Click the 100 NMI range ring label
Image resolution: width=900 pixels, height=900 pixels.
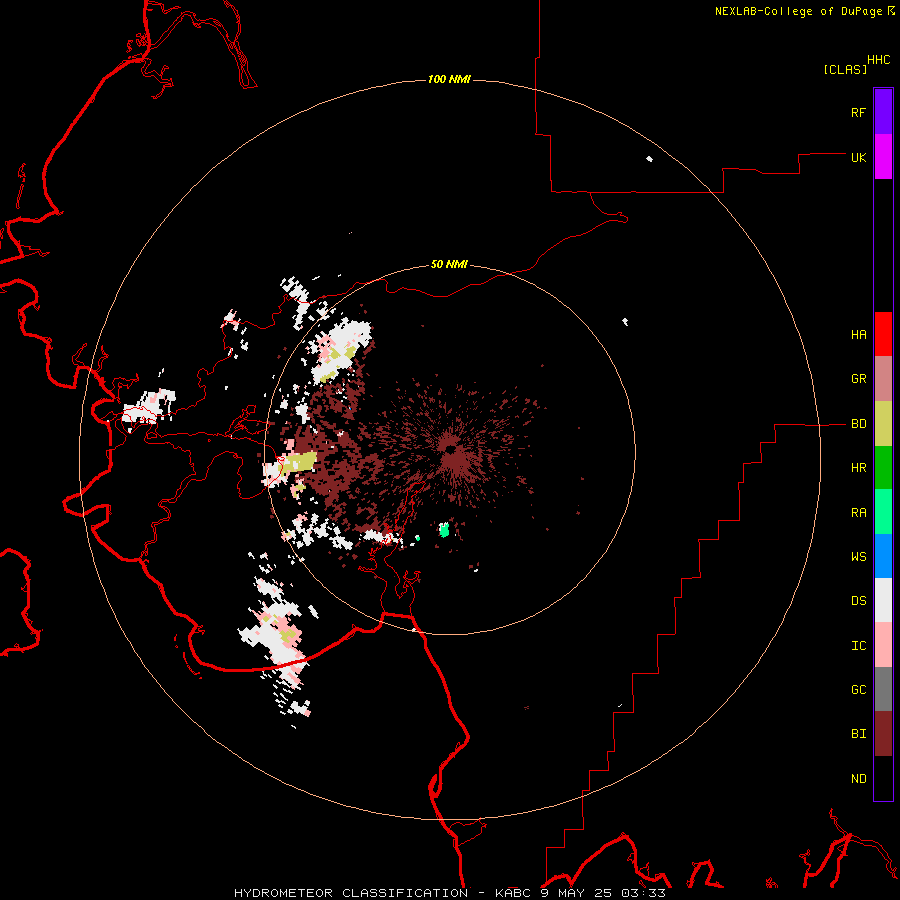coord(449,79)
